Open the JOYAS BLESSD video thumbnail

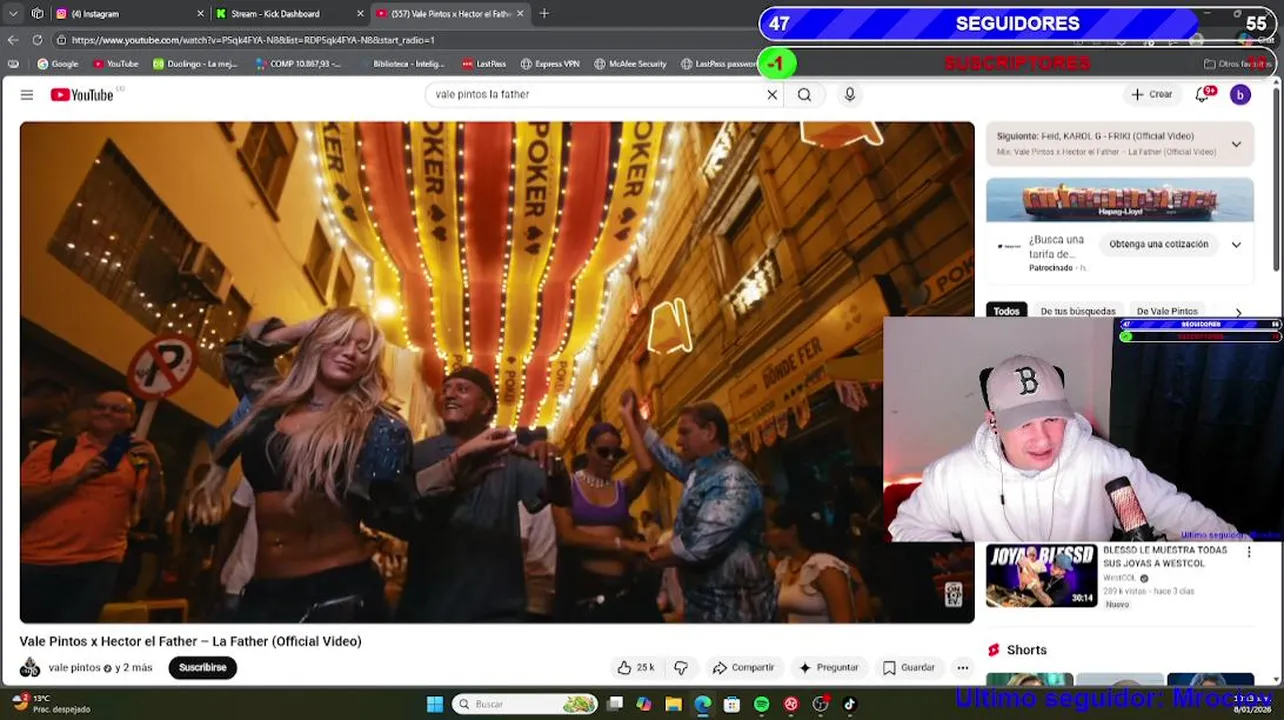pyautogui.click(x=1041, y=576)
